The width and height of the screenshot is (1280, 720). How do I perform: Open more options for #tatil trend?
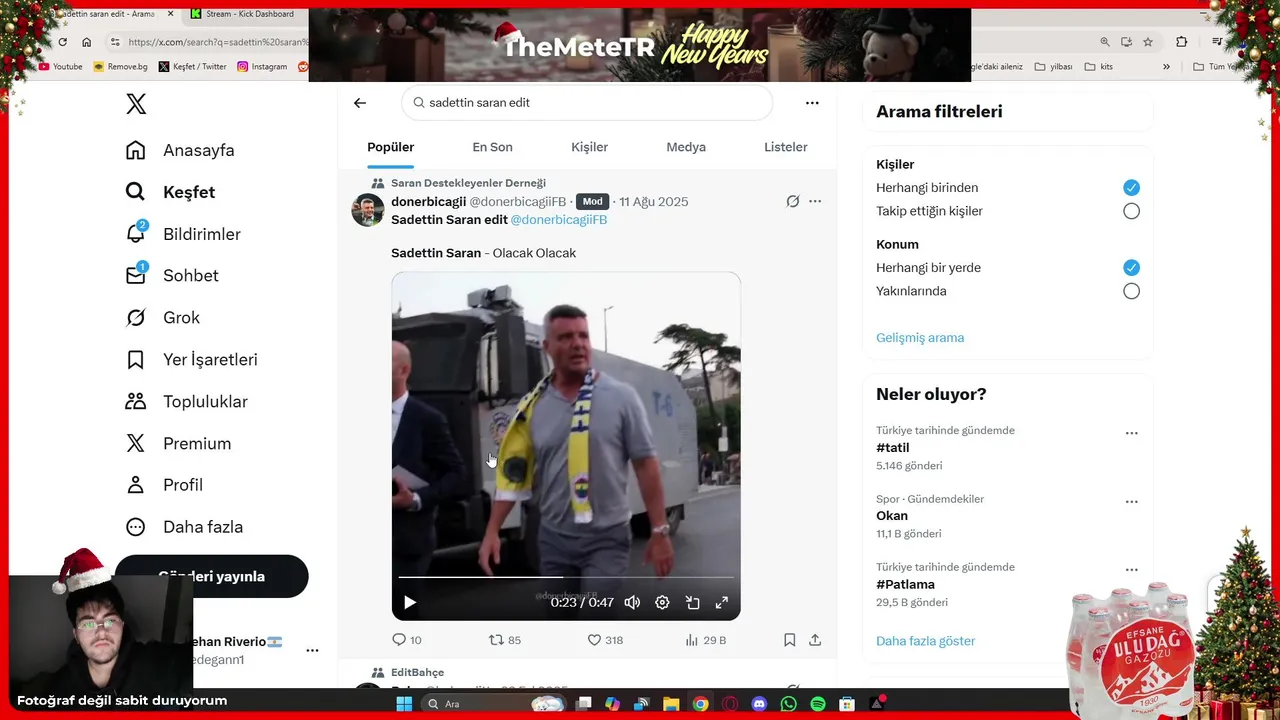point(1131,433)
